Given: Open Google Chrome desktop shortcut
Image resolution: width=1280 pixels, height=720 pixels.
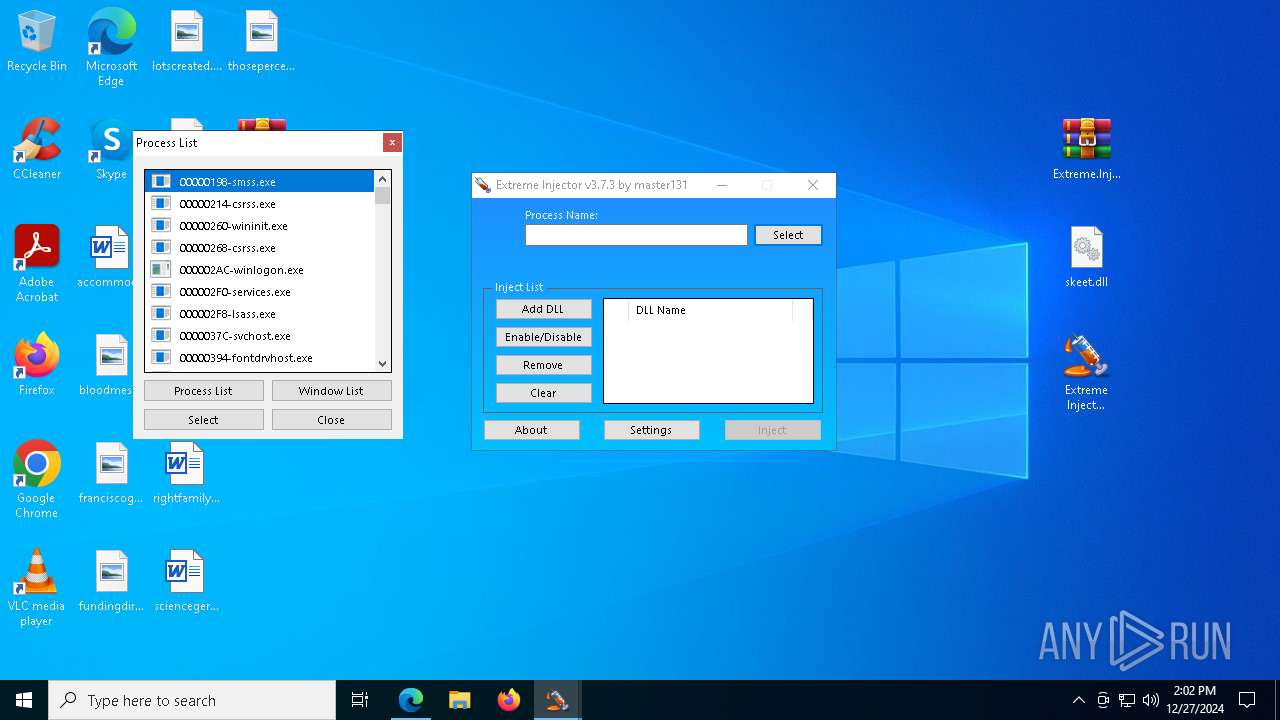Looking at the screenshot, I should tap(37, 480).
